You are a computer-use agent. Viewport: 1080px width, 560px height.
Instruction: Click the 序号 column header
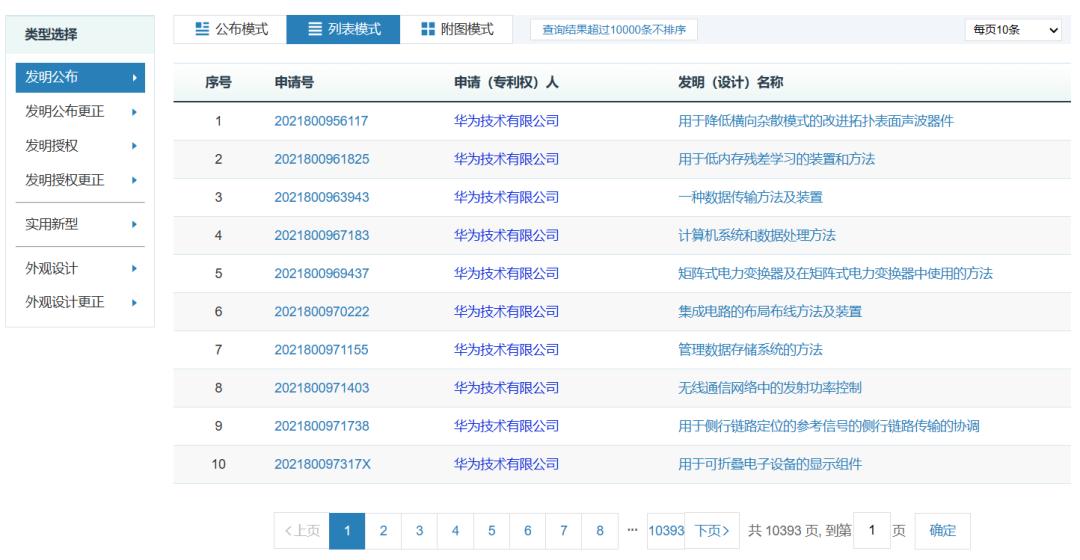point(218,83)
